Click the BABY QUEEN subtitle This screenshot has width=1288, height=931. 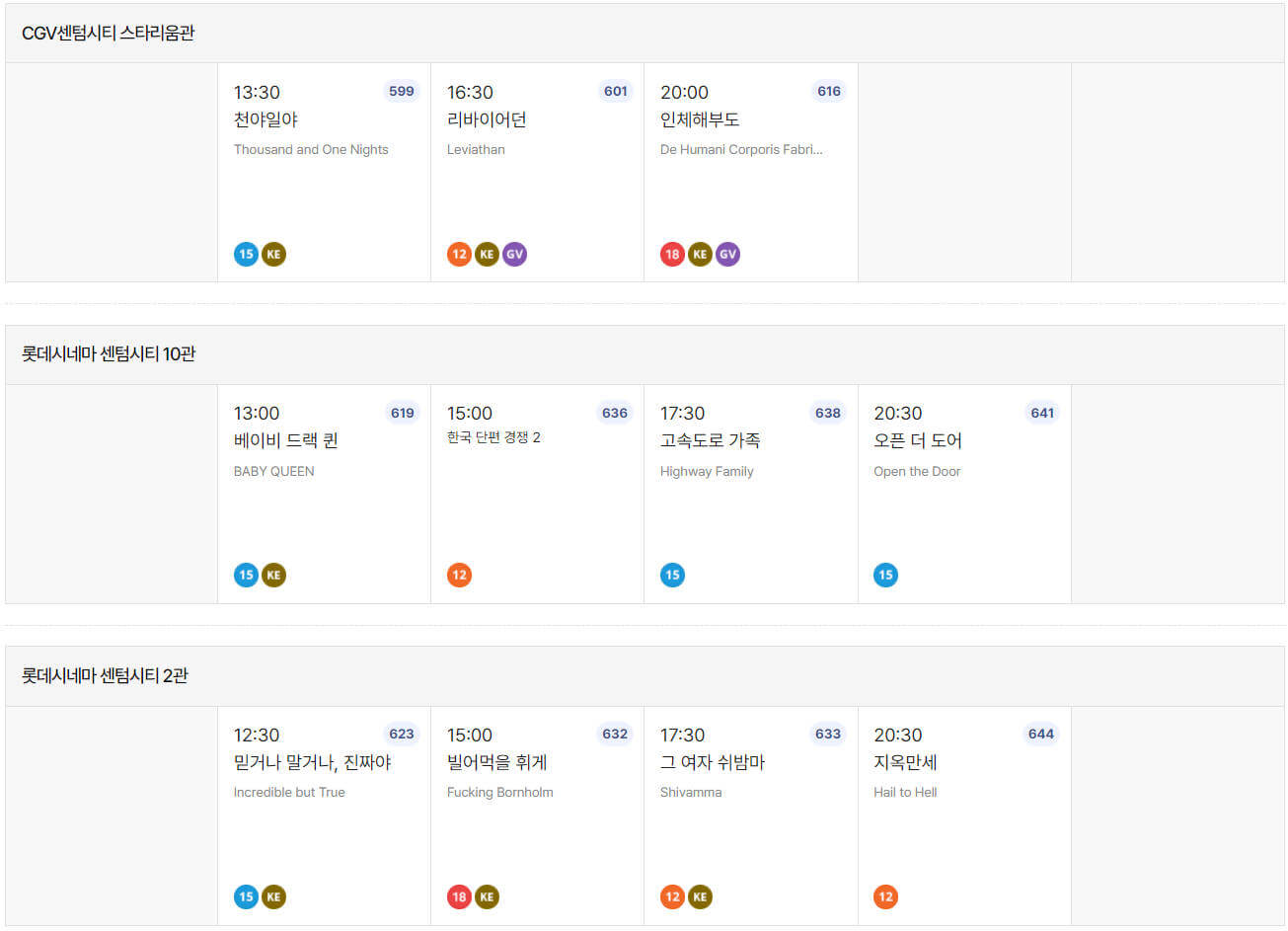274,471
